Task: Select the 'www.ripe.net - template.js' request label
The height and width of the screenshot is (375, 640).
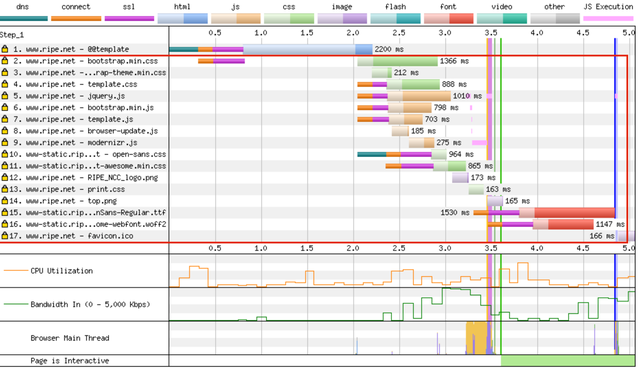Action: coord(80,119)
